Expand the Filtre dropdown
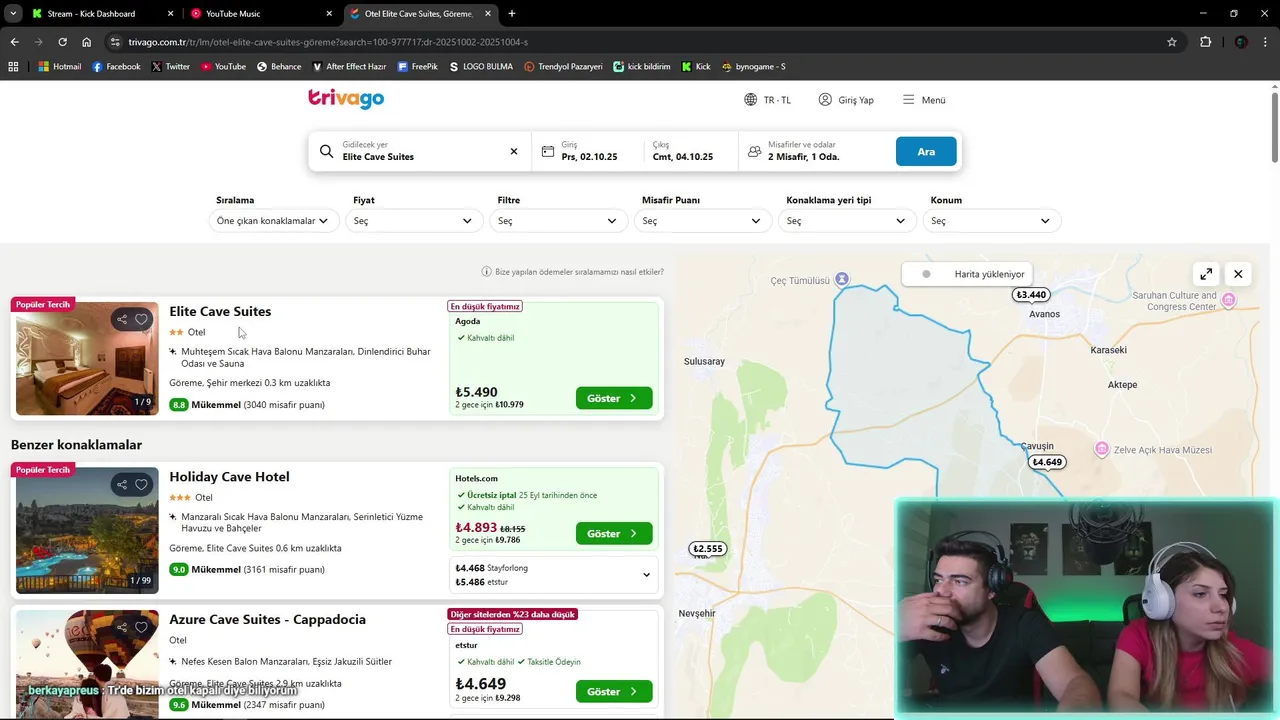Screen dimensions: 1280x720 [x=558, y=221]
